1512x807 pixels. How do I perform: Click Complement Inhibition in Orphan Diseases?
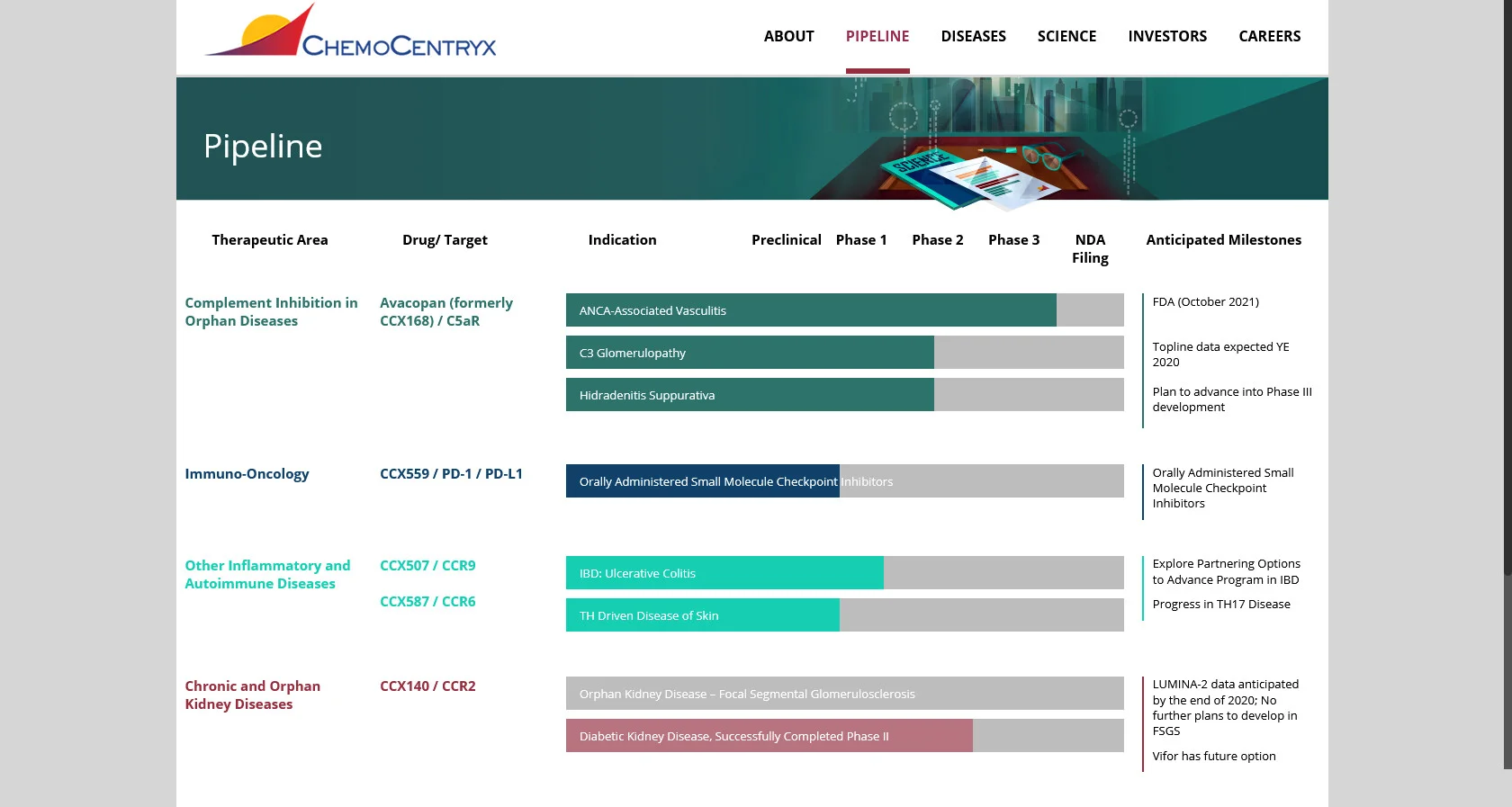pyautogui.click(x=271, y=312)
